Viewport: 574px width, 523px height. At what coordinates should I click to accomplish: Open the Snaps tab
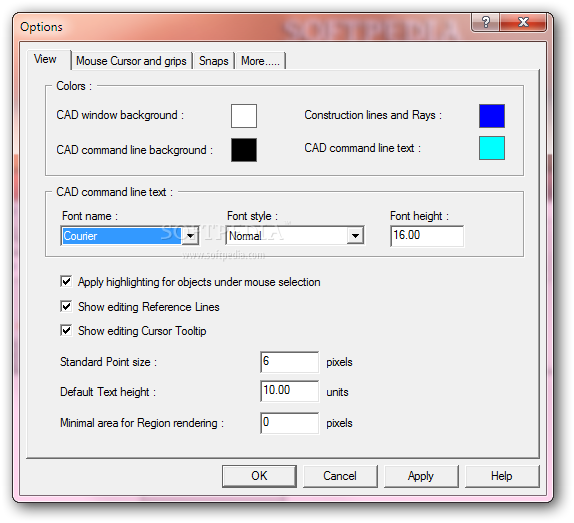[x=214, y=61]
